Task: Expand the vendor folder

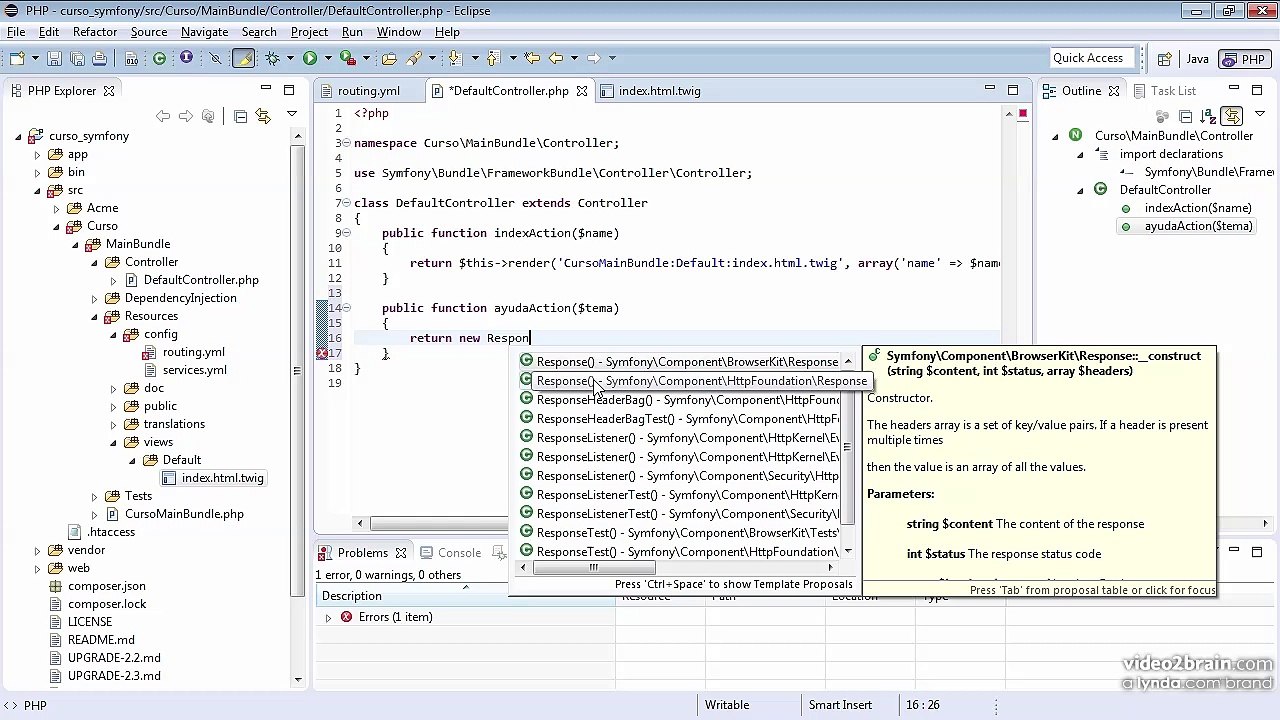Action: tap(37, 550)
